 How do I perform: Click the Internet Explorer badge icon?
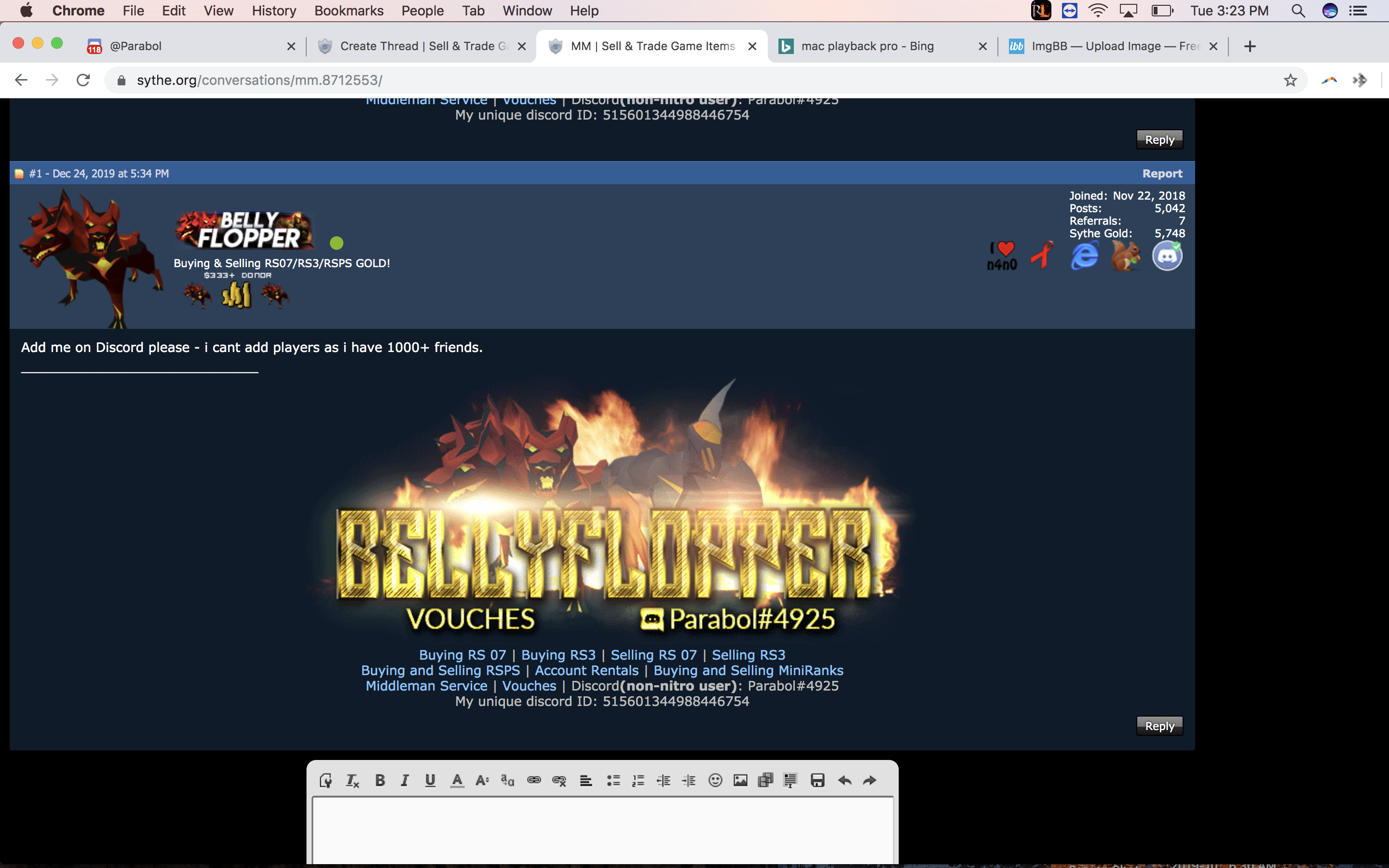(x=1084, y=256)
